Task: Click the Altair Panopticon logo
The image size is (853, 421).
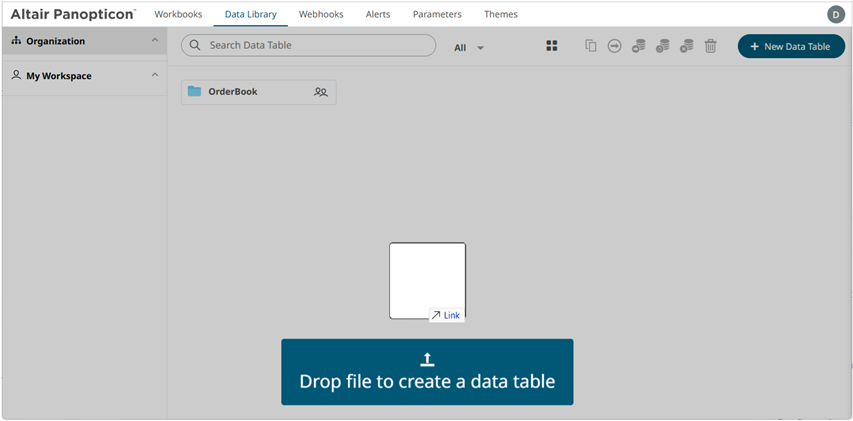Action: 72,14
